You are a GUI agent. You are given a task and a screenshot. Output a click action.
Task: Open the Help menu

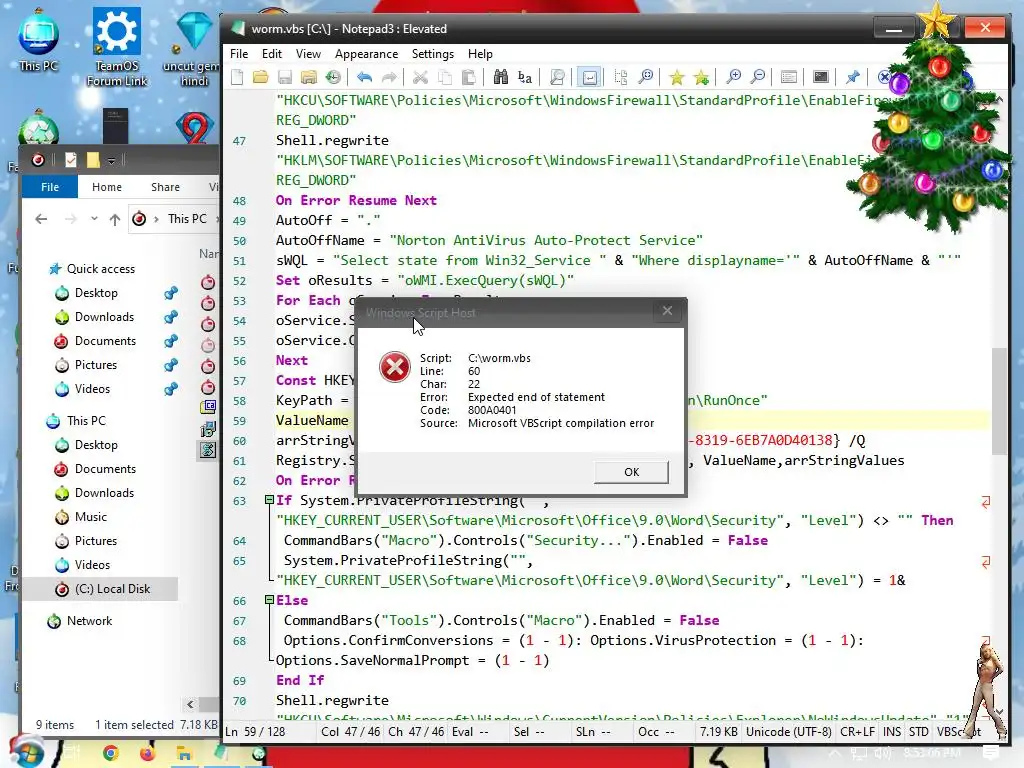480,54
